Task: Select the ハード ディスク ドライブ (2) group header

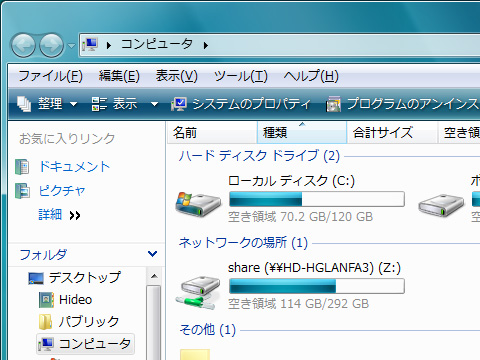Action: 259,156
